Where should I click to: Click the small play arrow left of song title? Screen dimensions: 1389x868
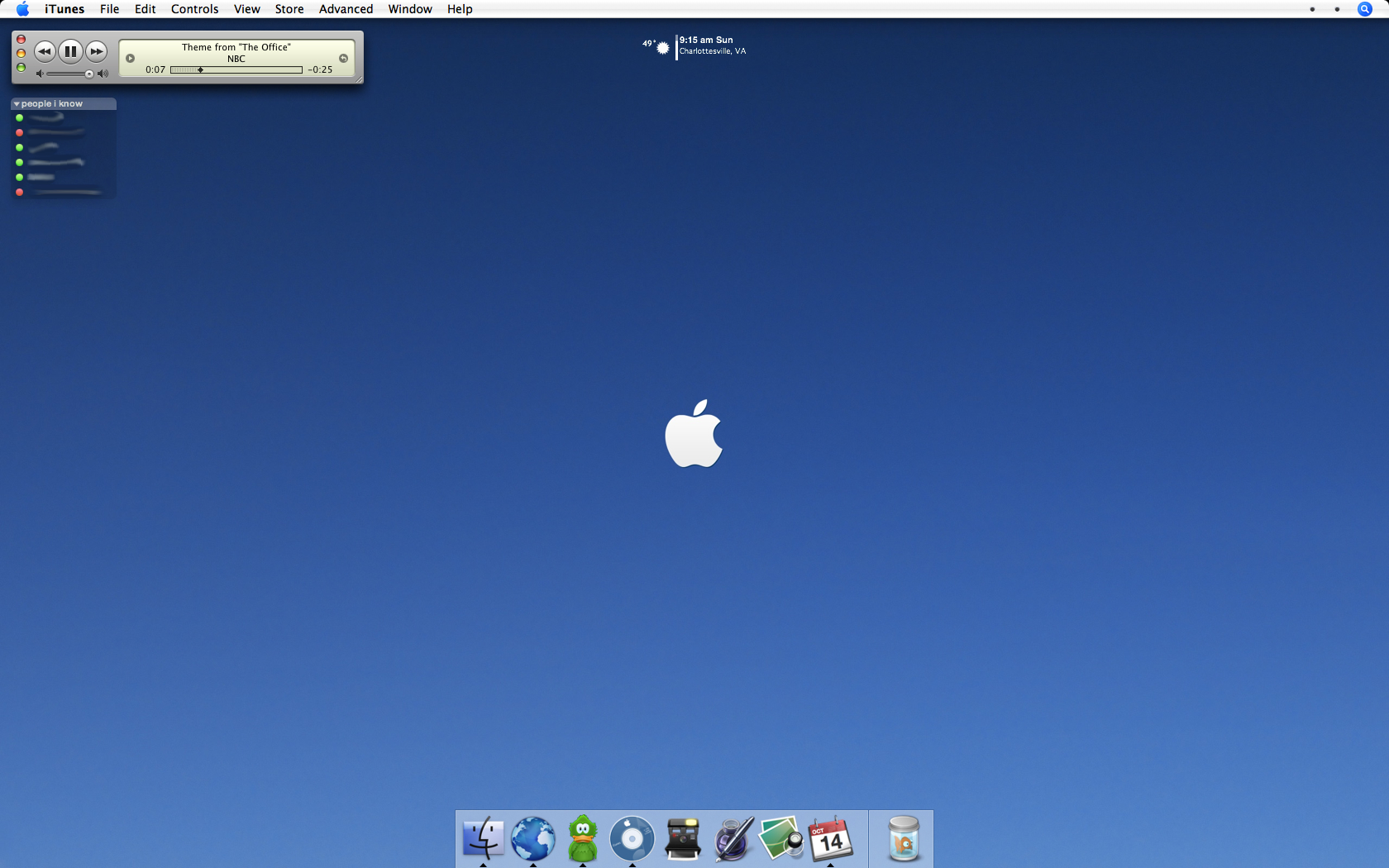point(130,58)
